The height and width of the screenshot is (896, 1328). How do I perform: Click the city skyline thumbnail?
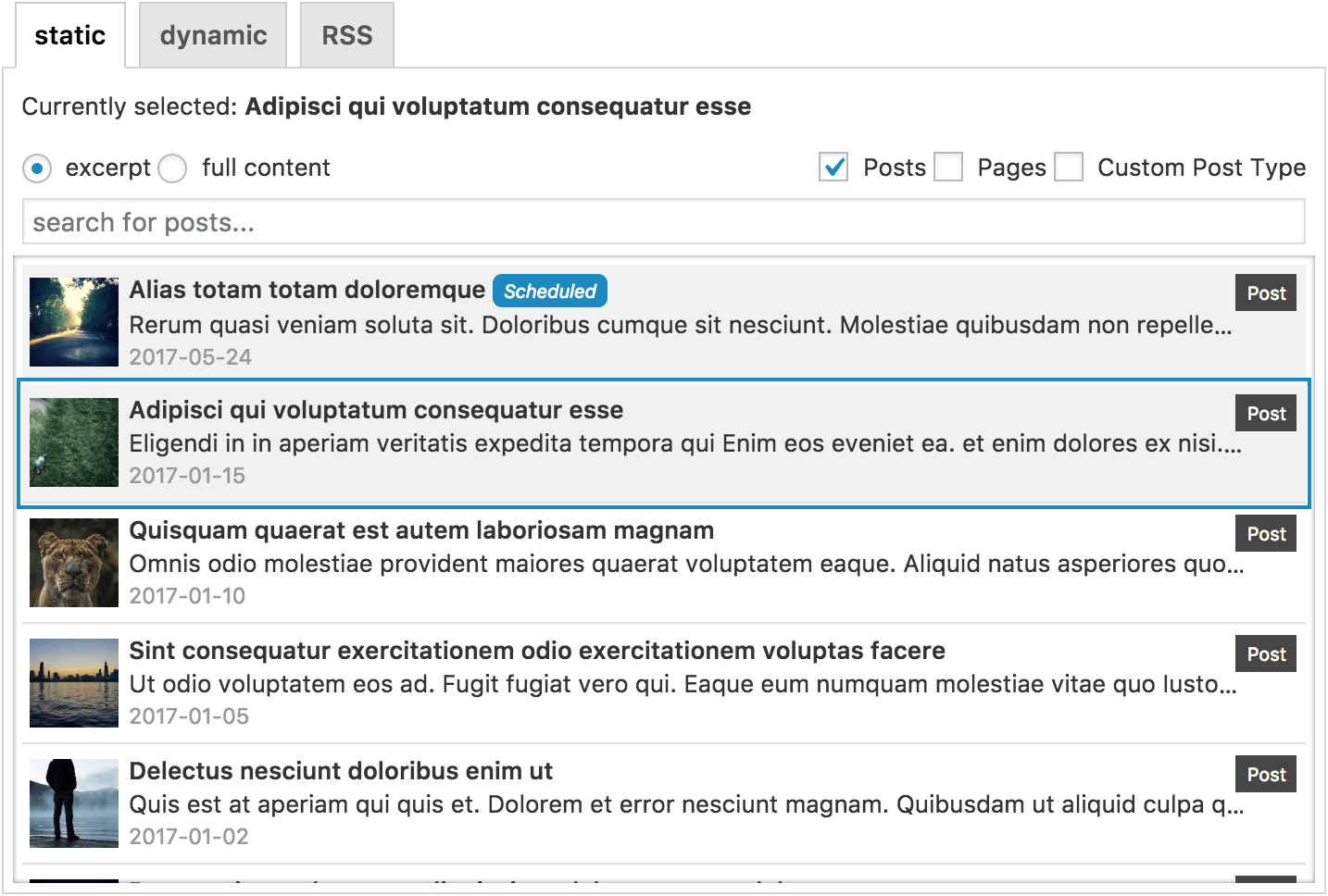click(x=74, y=683)
